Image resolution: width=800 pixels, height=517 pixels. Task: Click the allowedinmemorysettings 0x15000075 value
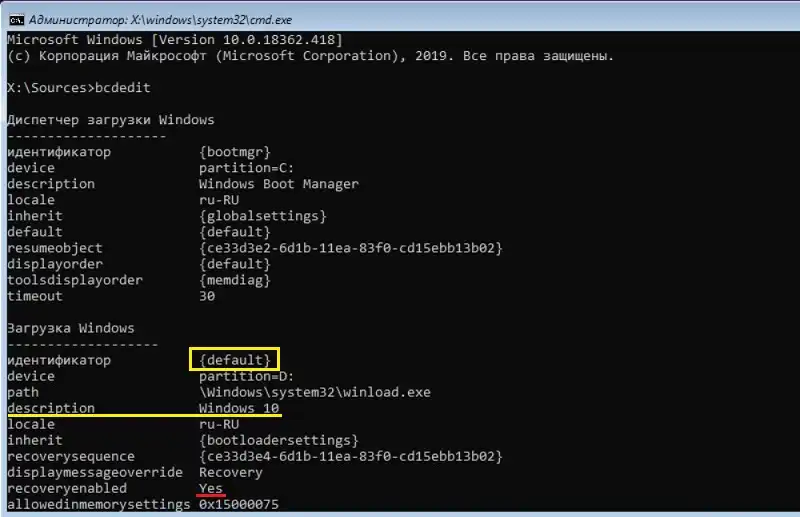pyautogui.click(x=239, y=504)
